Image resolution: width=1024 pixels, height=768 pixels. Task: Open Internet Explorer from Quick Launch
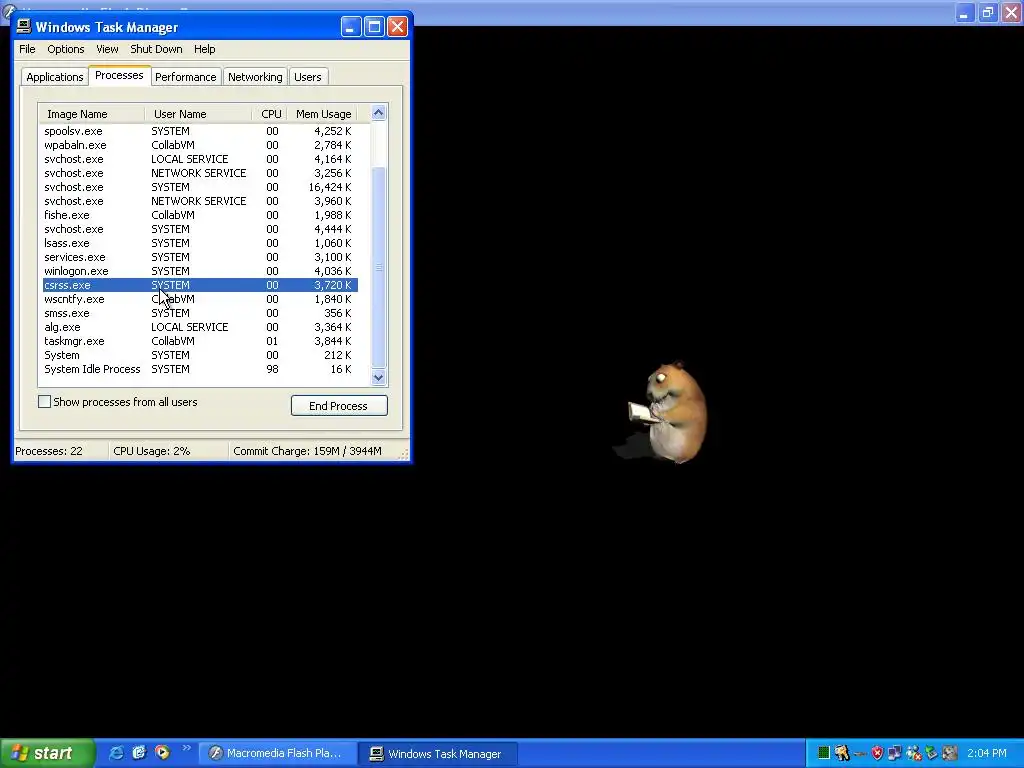116,753
